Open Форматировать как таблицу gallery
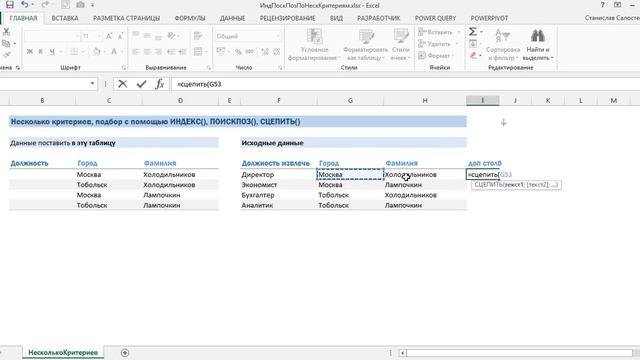 click(x=365, y=45)
